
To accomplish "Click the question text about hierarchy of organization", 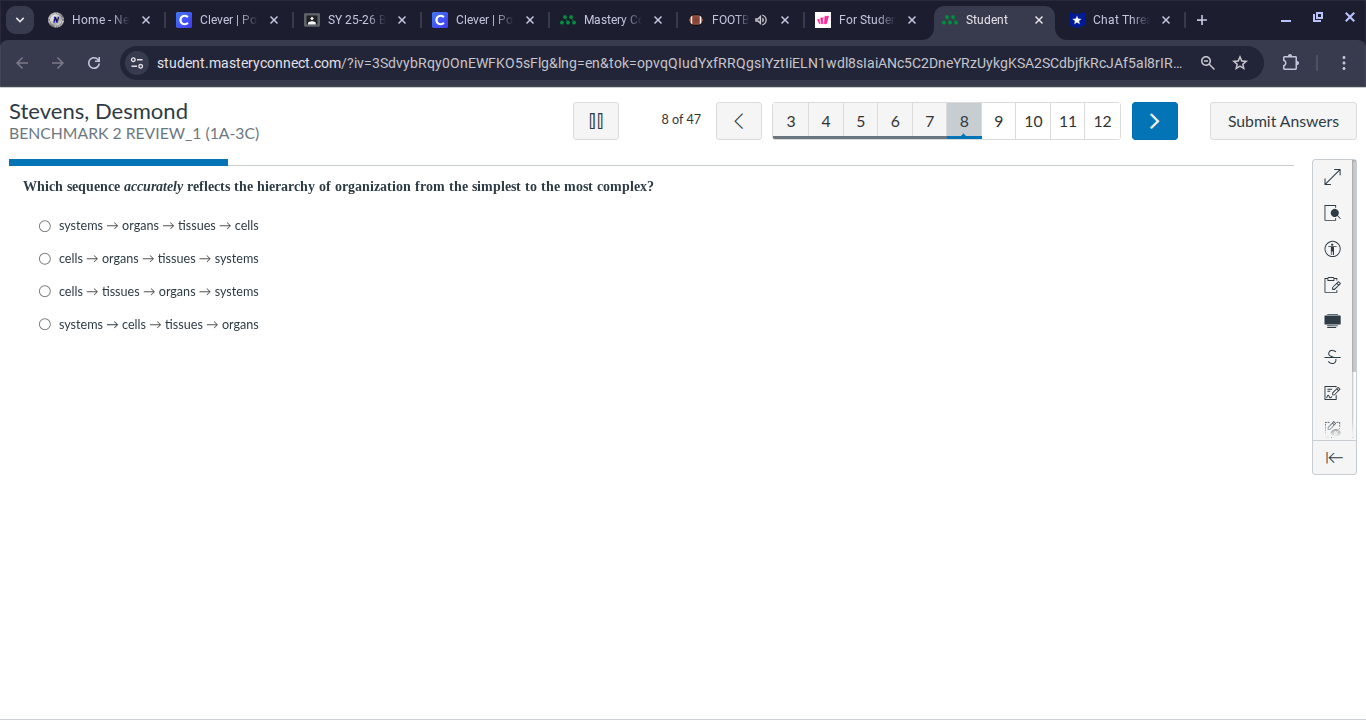I will click(338, 187).
